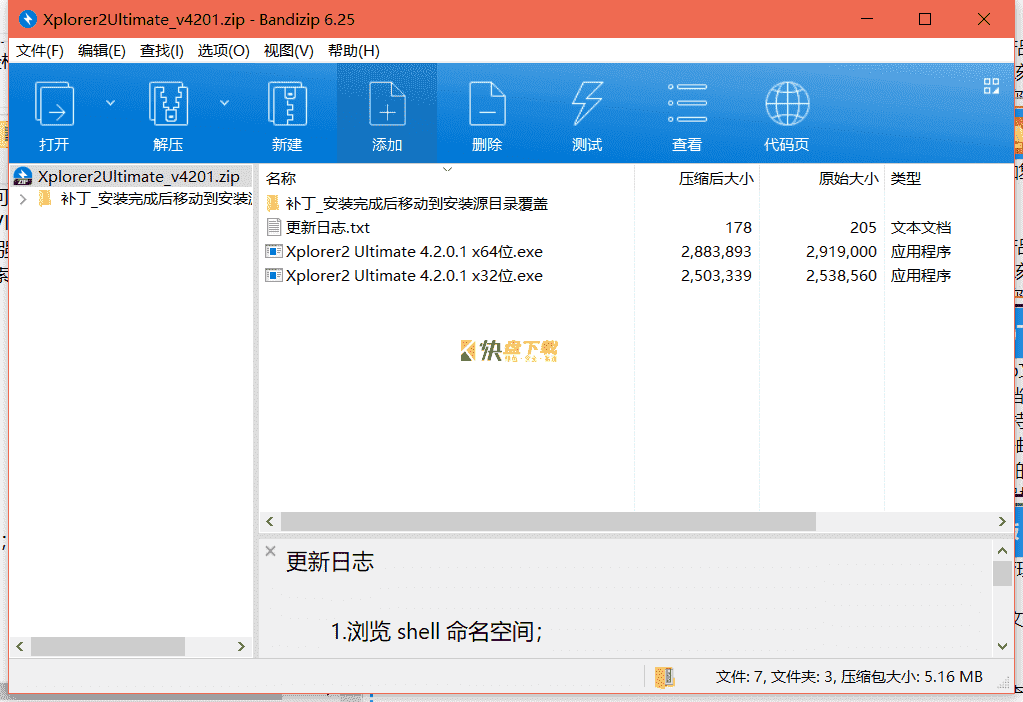1023x702 pixels.
Task: Minimize the Bandizip window
Action: coord(866,19)
